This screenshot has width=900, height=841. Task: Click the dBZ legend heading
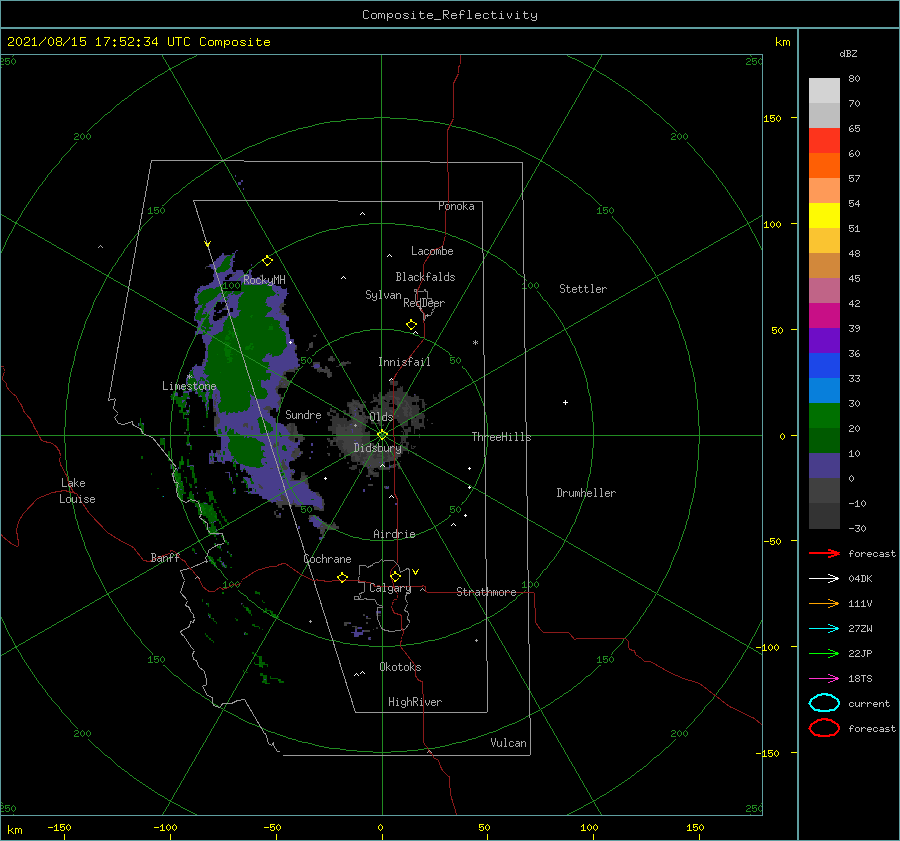(848, 53)
